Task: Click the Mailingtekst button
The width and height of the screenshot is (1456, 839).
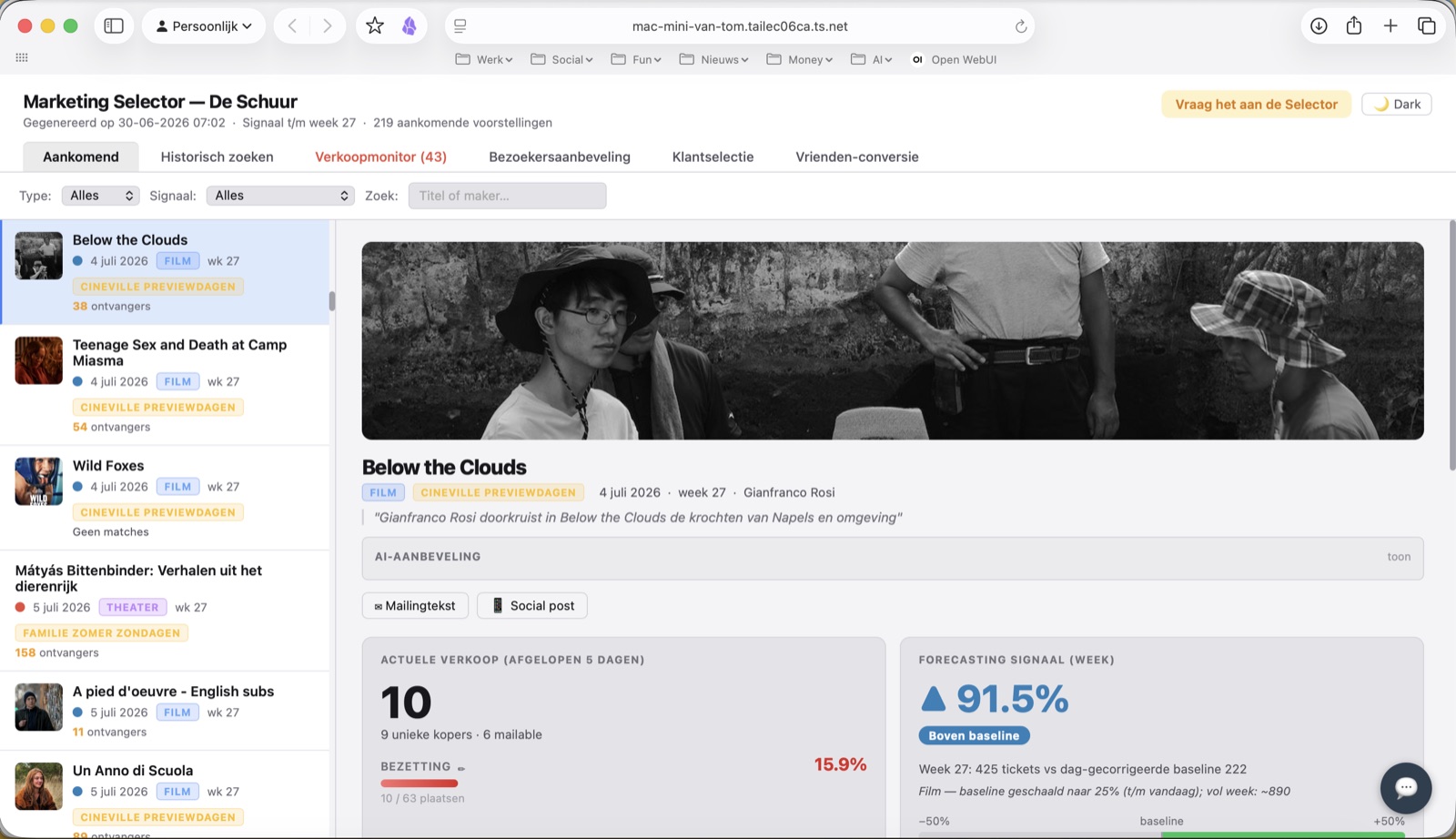Action: 415,606
